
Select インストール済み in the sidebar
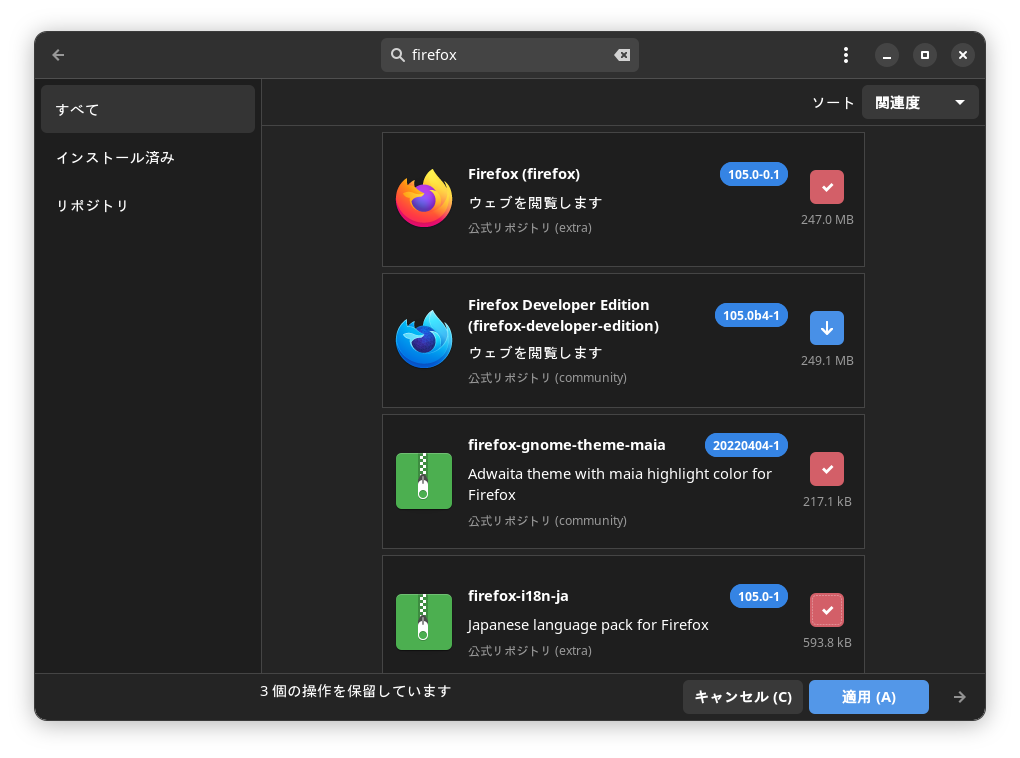point(148,157)
